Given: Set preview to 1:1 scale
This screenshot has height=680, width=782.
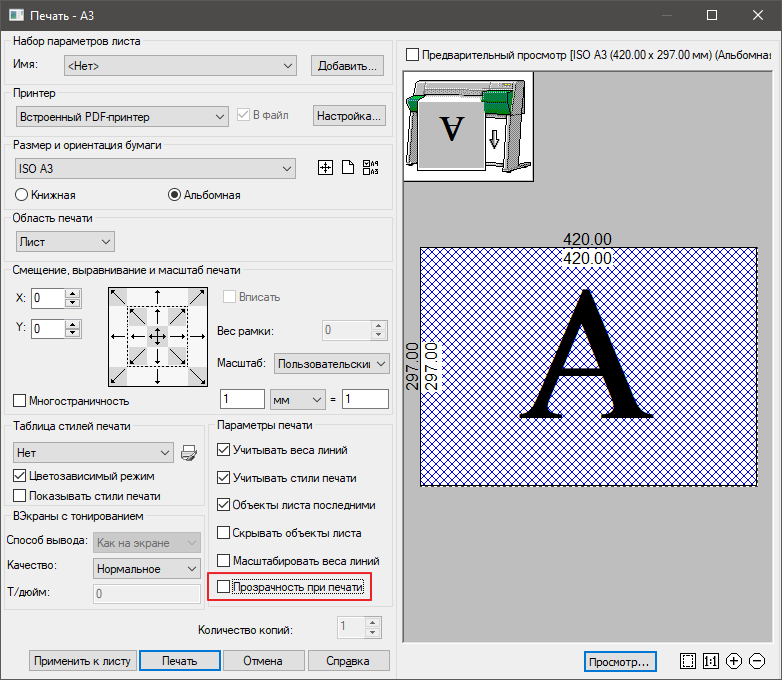Looking at the screenshot, I should (711, 661).
